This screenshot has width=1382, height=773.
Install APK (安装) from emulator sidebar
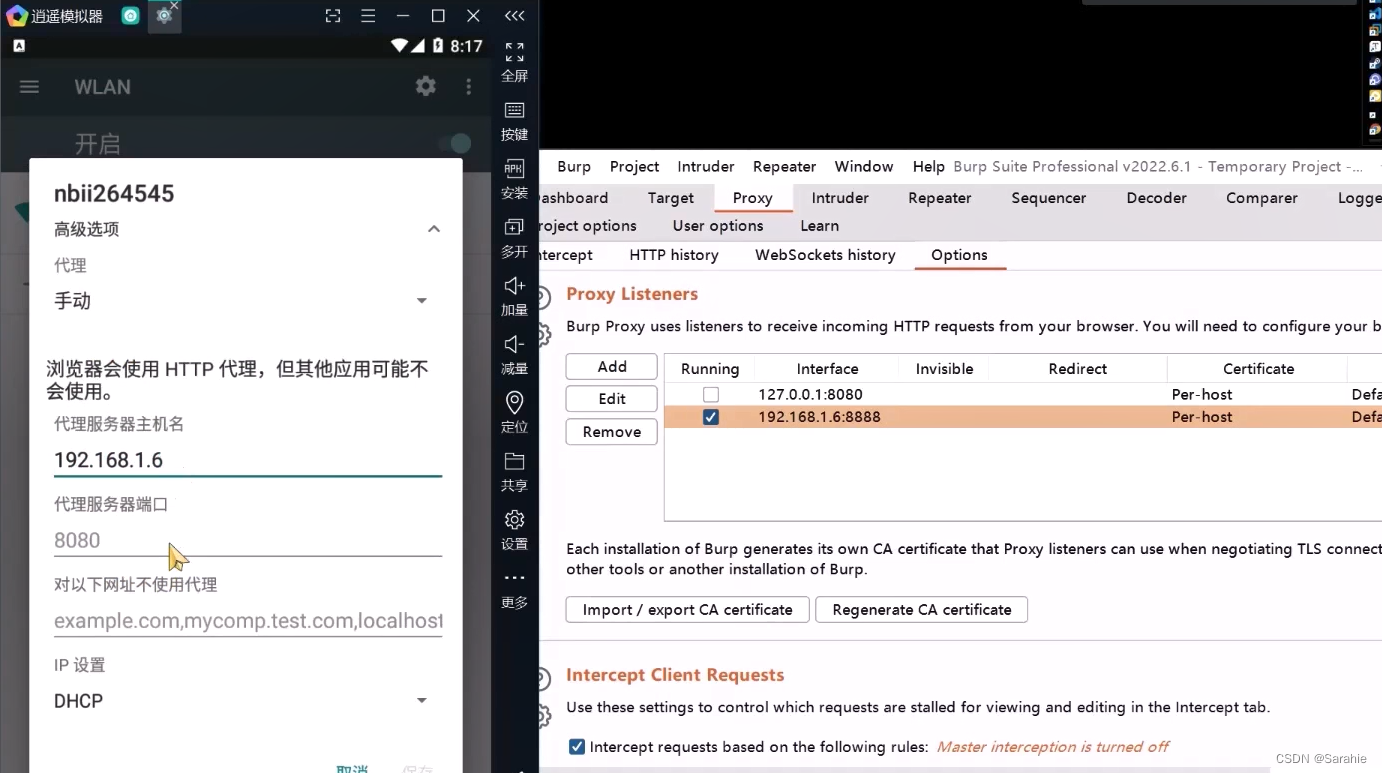click(514, 179)
